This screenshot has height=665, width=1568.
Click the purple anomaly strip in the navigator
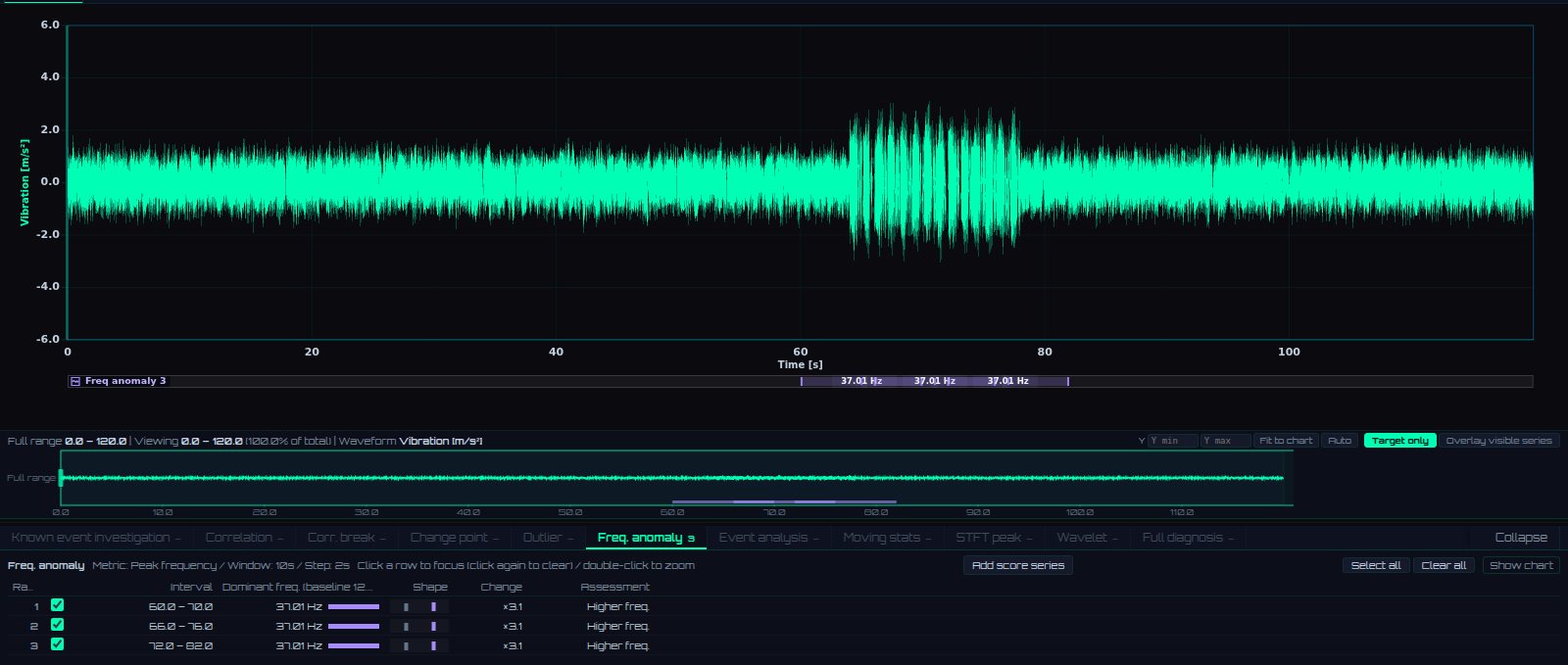click(784, 501)
